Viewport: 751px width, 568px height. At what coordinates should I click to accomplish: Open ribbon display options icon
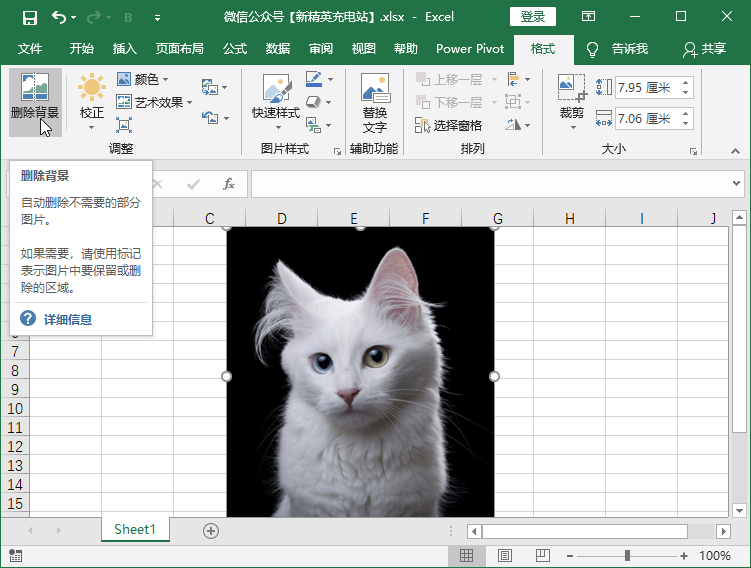coord(588,17)
